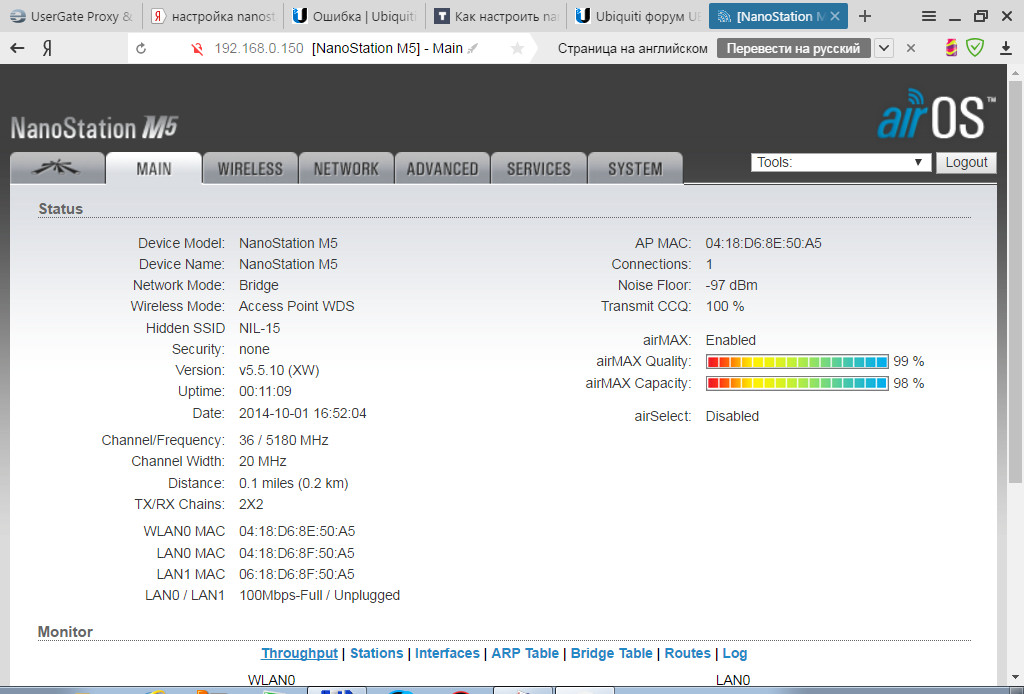The width and height of the screenshot is (1024, 694).
Task: Click the address bar showing 192.168.0.150
Action: 259,48
